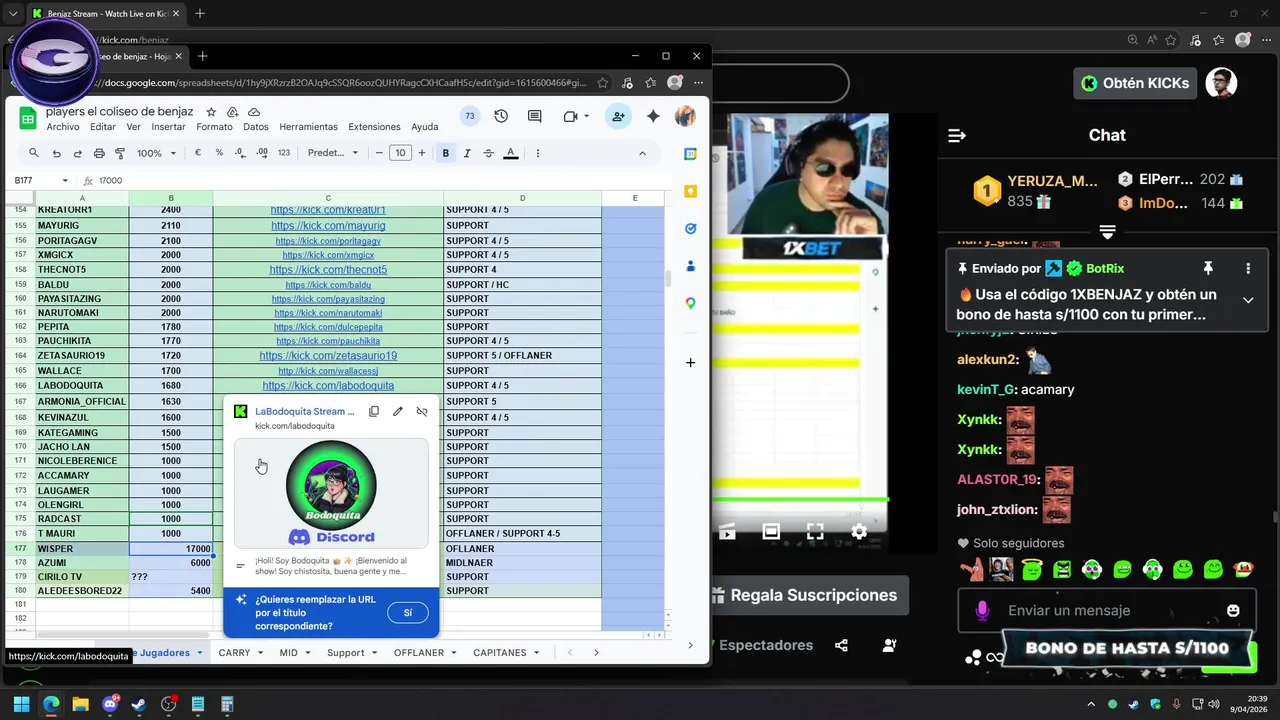
Task: Open the Archivo menu
Action: pos(63,127)
